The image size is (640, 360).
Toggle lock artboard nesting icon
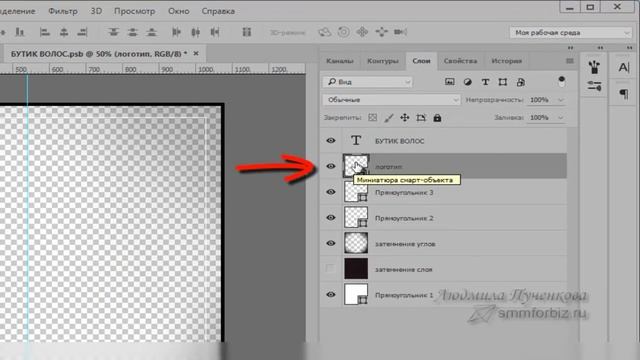pos(421,118)
